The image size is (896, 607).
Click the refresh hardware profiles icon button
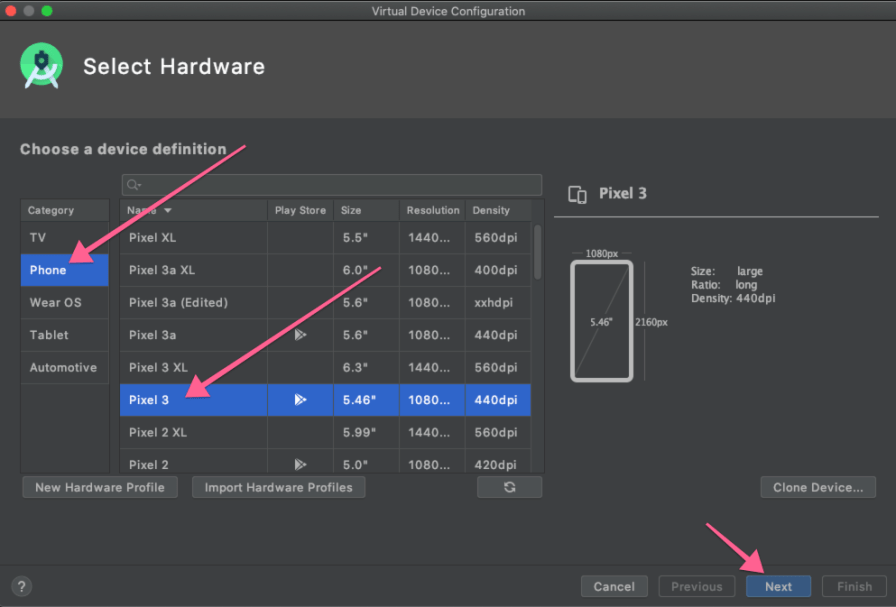tap(509, 487)
